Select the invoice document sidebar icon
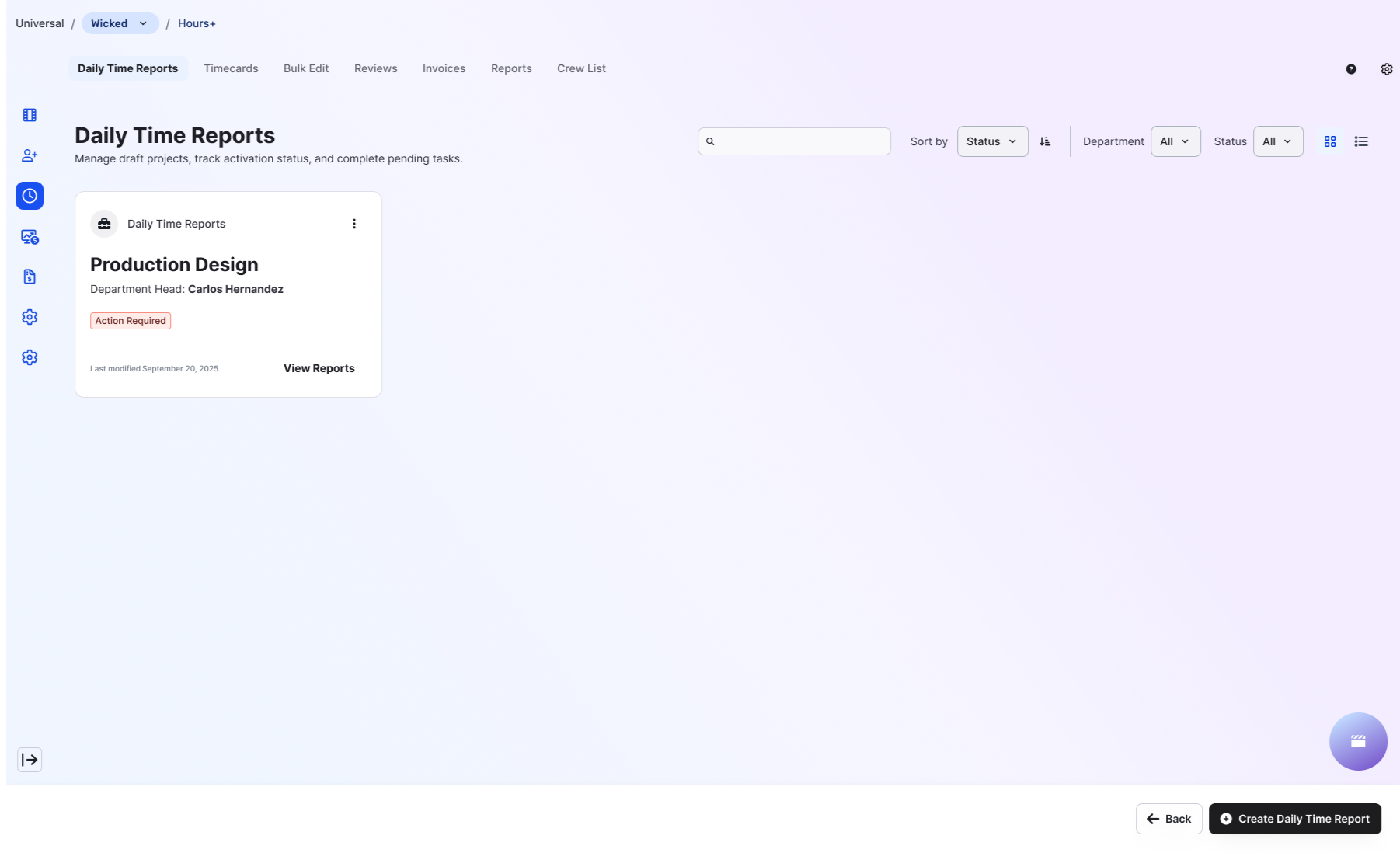The height and width of the screenshot is (853, 1400). [30, 276]
